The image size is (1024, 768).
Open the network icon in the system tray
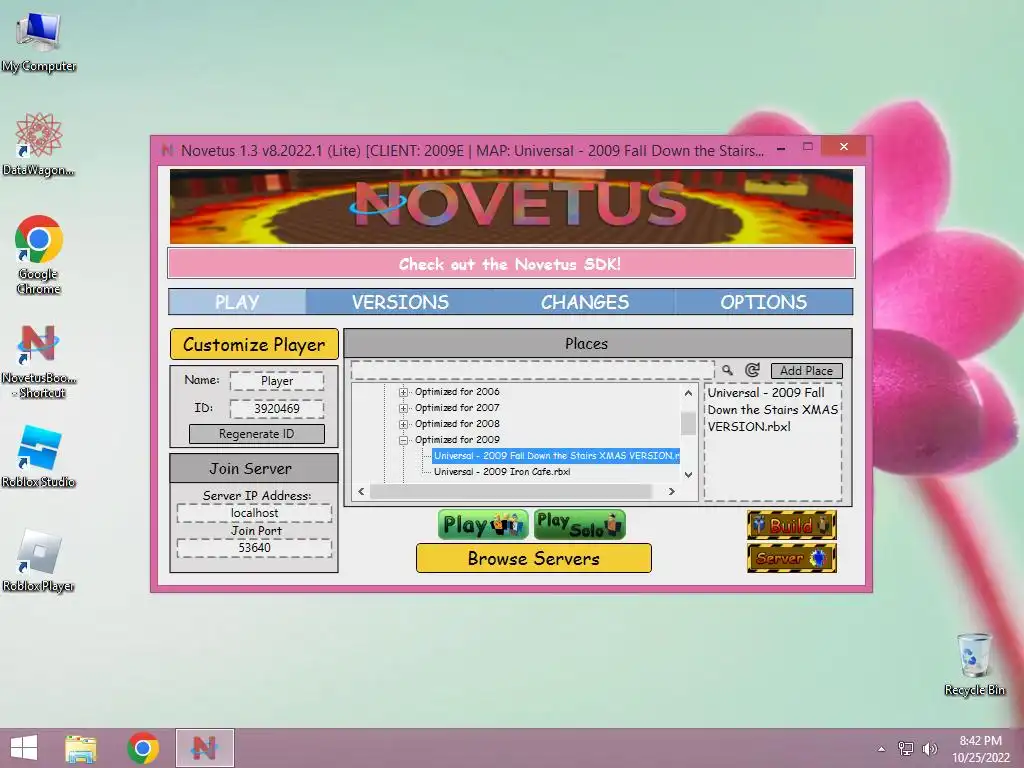click(x=906, y=748)
